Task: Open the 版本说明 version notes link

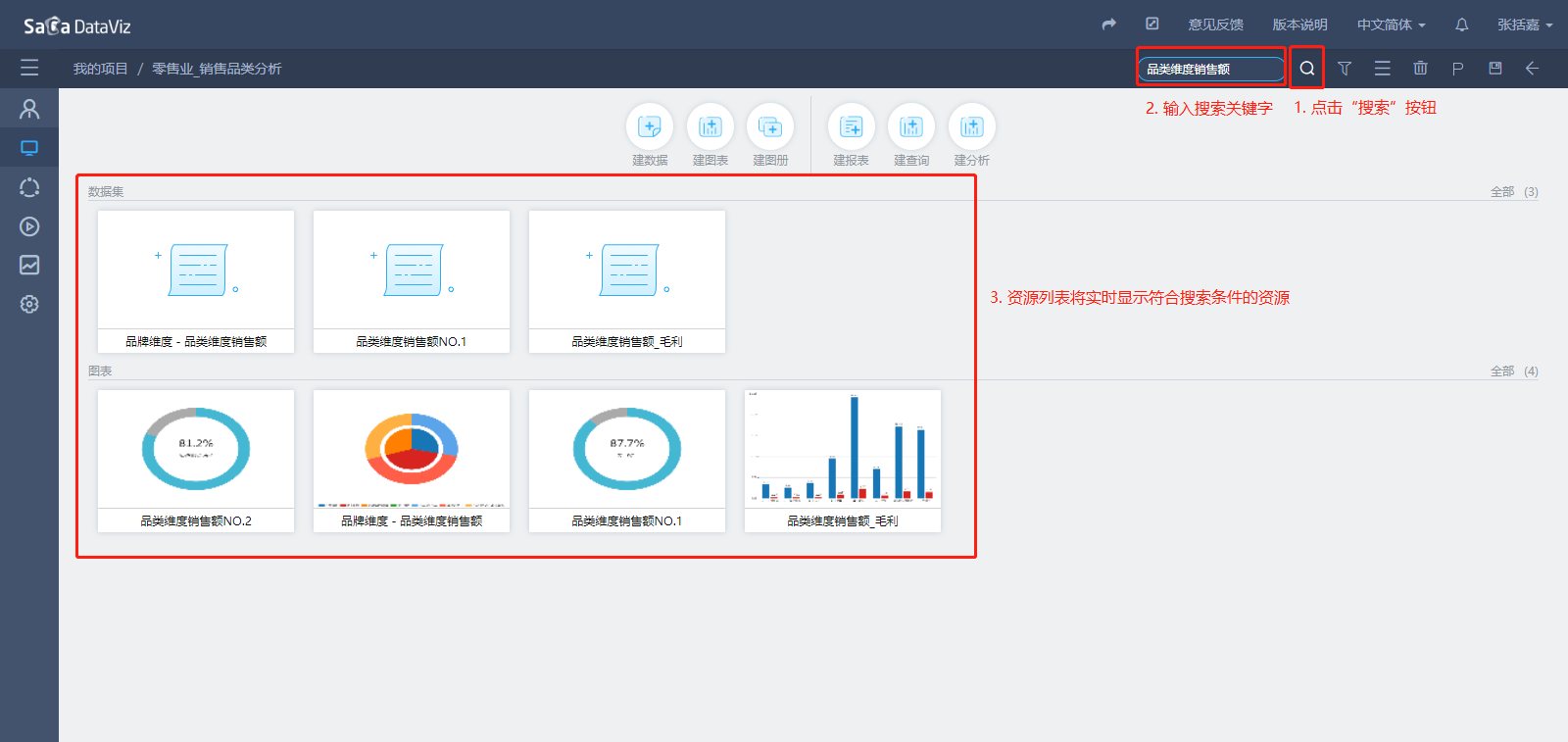Action: pyautogui.click(x=1300, y=25)
